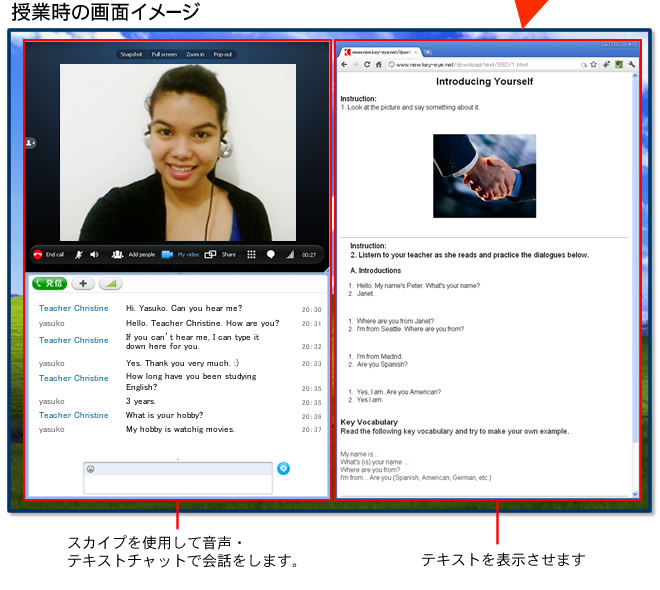Screen dimensions: 660x590
Task: Switch video to Full screen
Action: pos(164,54)
